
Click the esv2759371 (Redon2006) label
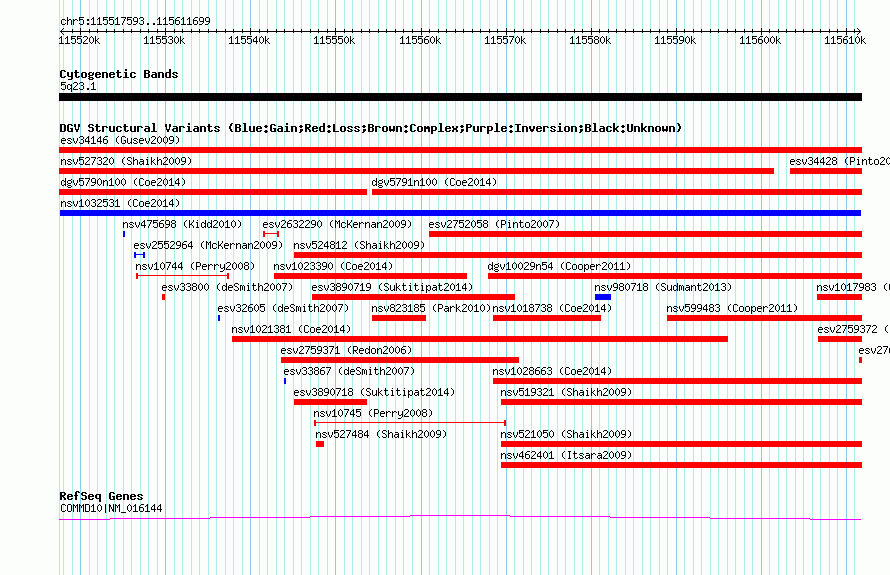click(346, 350)
